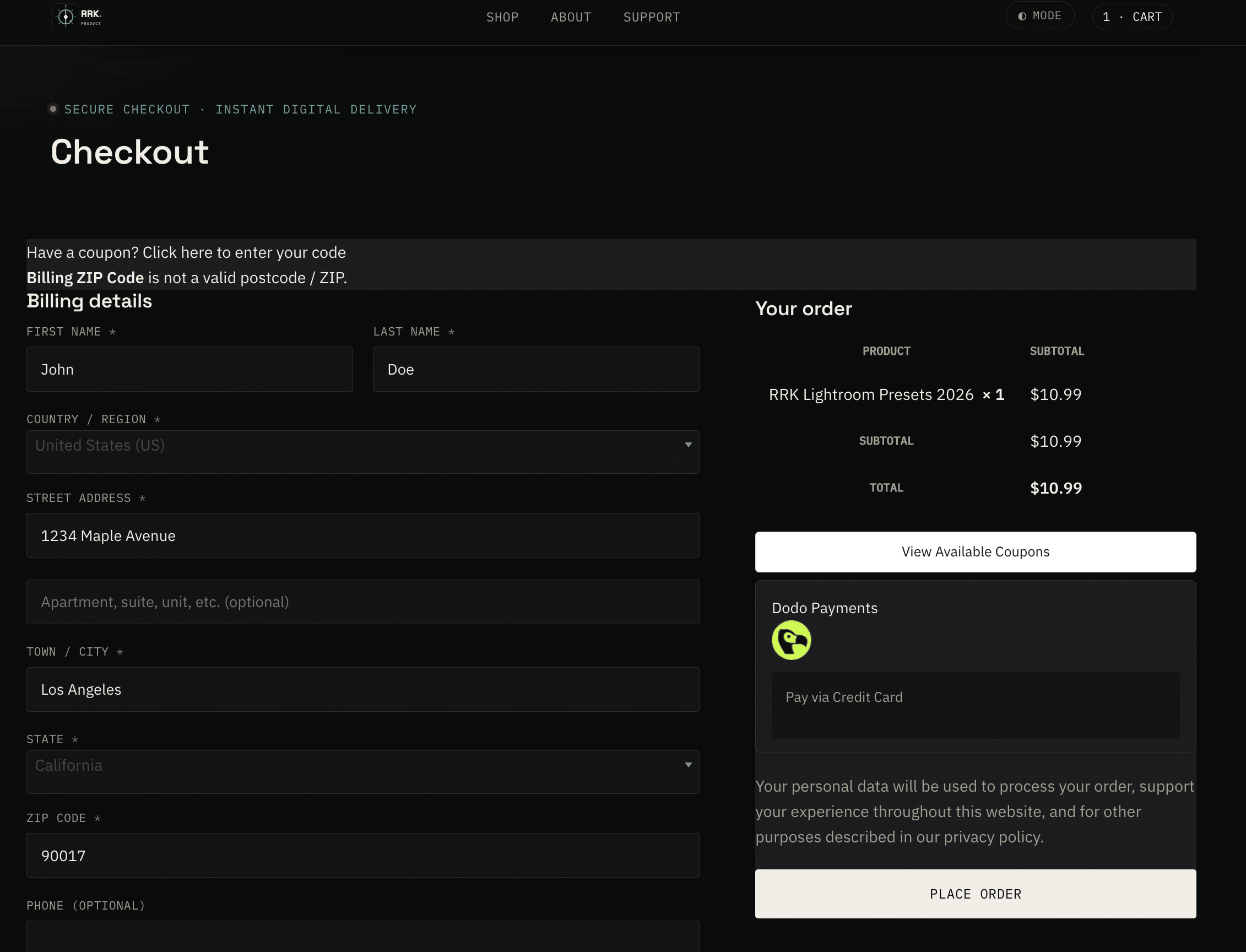Viewport: 1246px width, 952px height.
Task: Focus the Last Name field containing Doe
Action: pyautogui.click(x=535, y=369)
